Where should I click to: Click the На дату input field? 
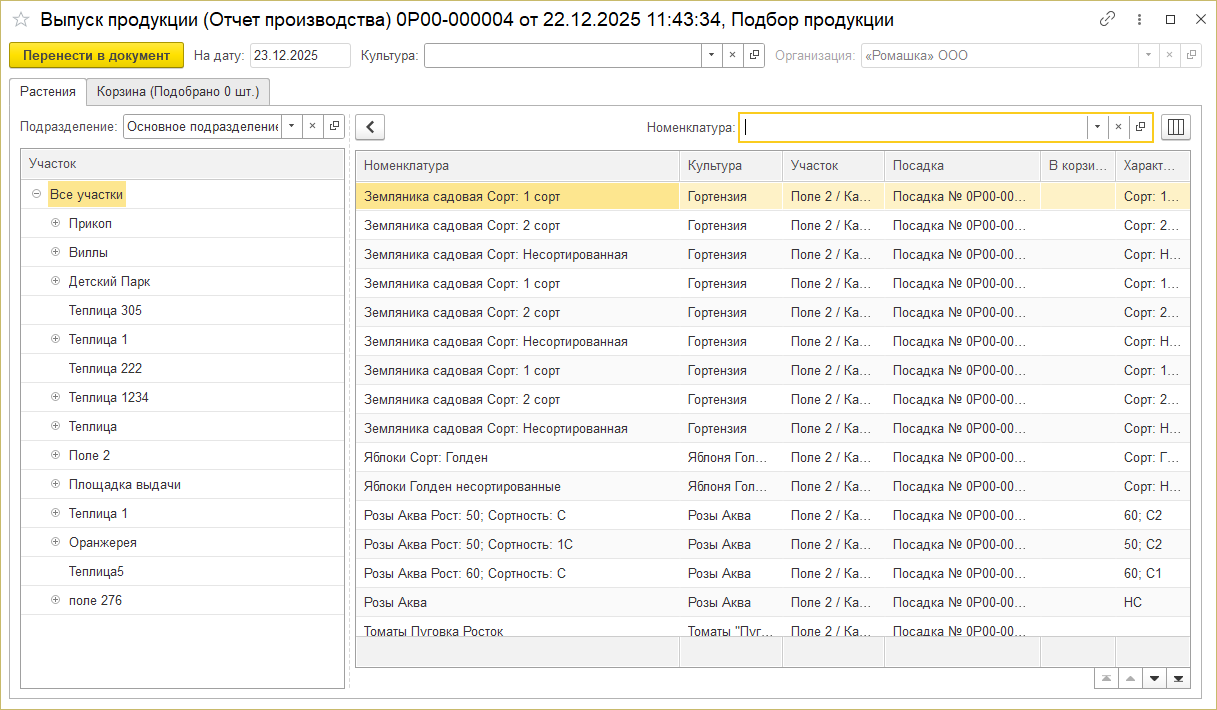pyautogui.click(x=299, y=56)
